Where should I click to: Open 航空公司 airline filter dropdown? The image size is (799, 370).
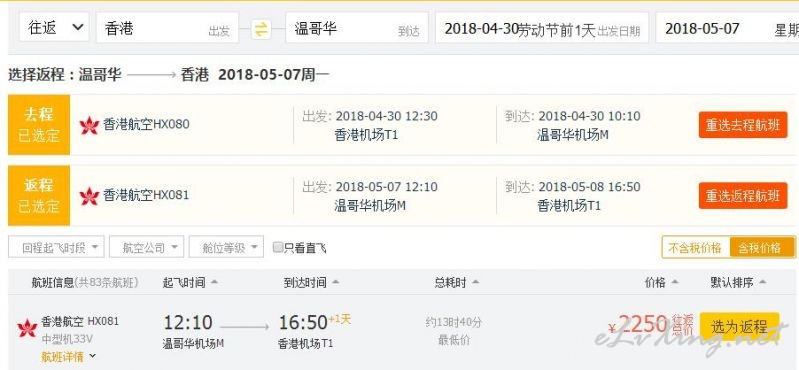point(147,247)
